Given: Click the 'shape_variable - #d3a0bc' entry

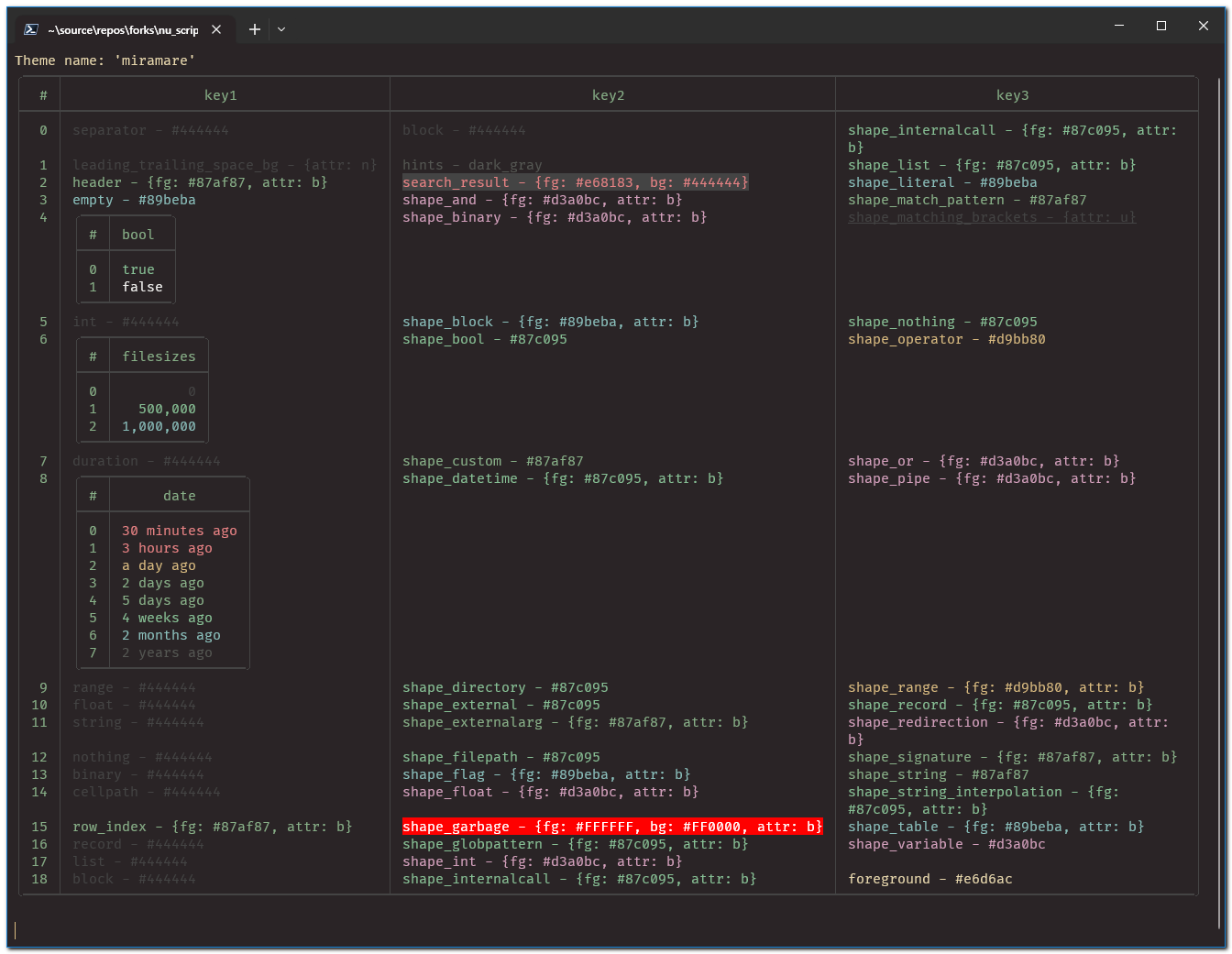Looking at the screenshot, I should tap(947, 844).
